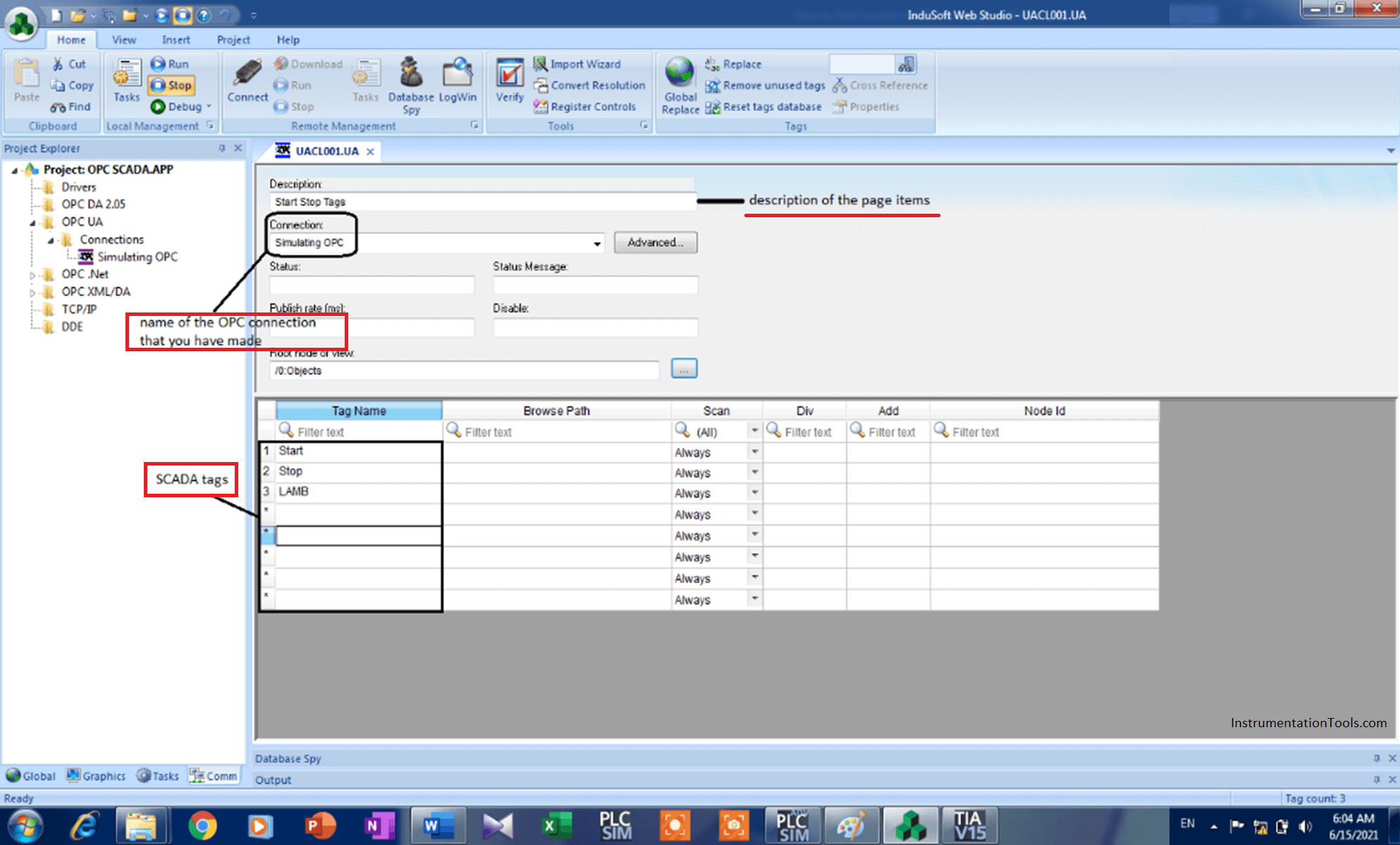
Task: Expand the OPC .Net folder
Action: click(x=32, y=274)
